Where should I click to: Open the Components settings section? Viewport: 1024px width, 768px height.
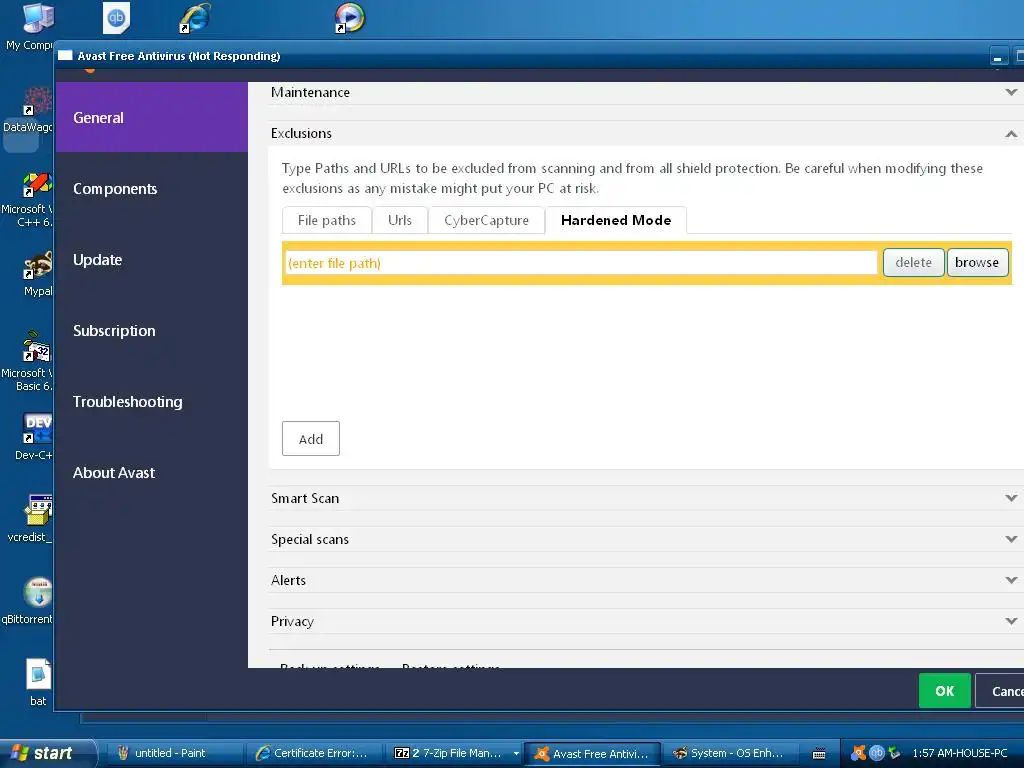click(152, 188)
